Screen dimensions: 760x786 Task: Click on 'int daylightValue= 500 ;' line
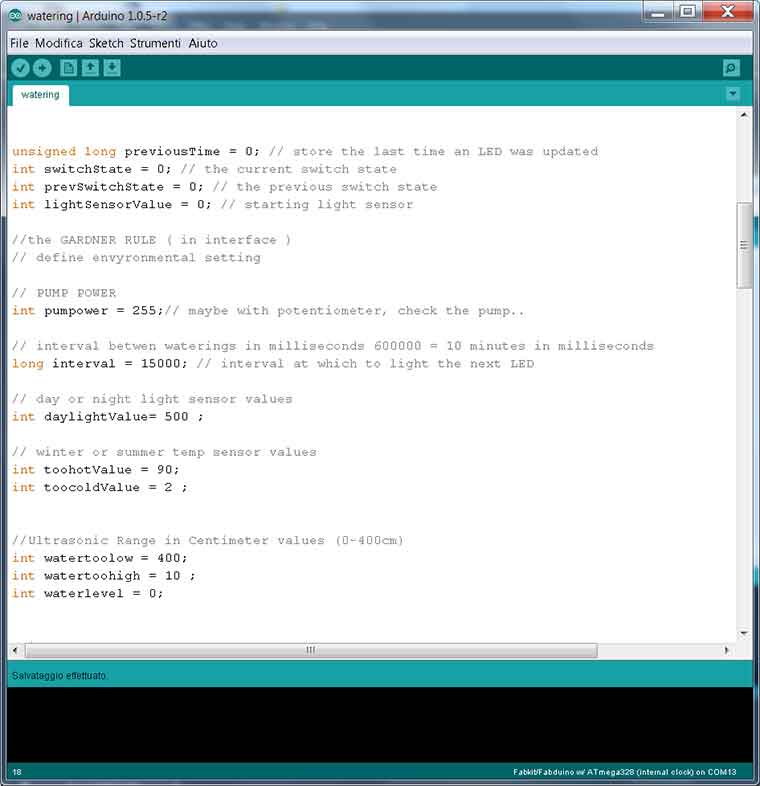point(108,417)
